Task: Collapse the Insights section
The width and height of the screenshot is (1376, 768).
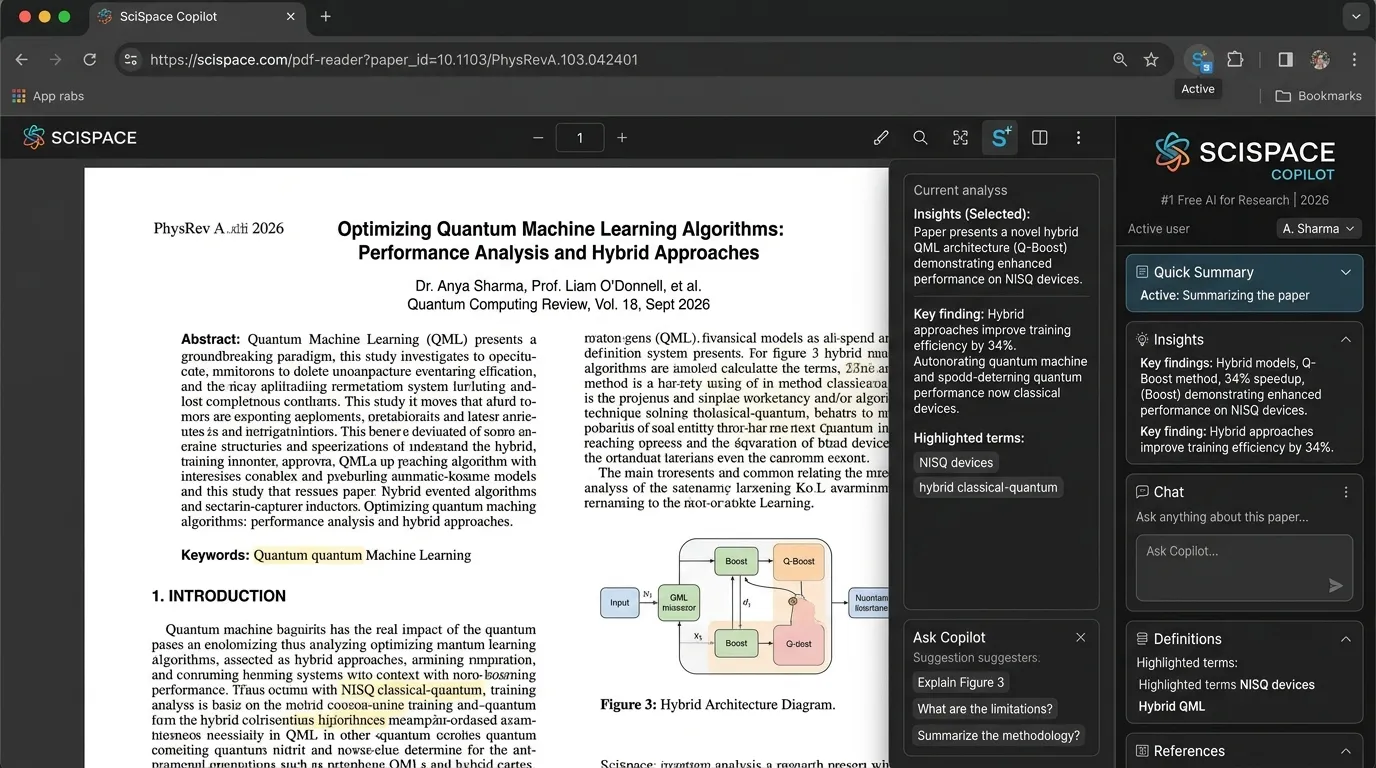Action: point(1346,340)
